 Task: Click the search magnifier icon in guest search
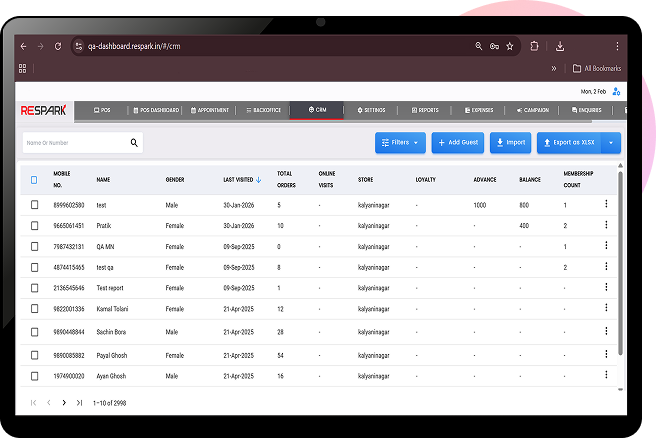[x=134, y=143]
